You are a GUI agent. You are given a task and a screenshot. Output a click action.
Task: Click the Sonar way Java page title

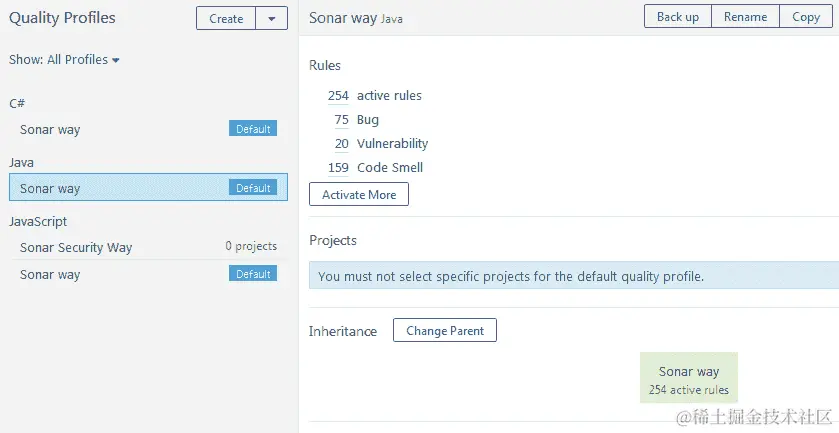pyautogui.click(x=356, y=18)
